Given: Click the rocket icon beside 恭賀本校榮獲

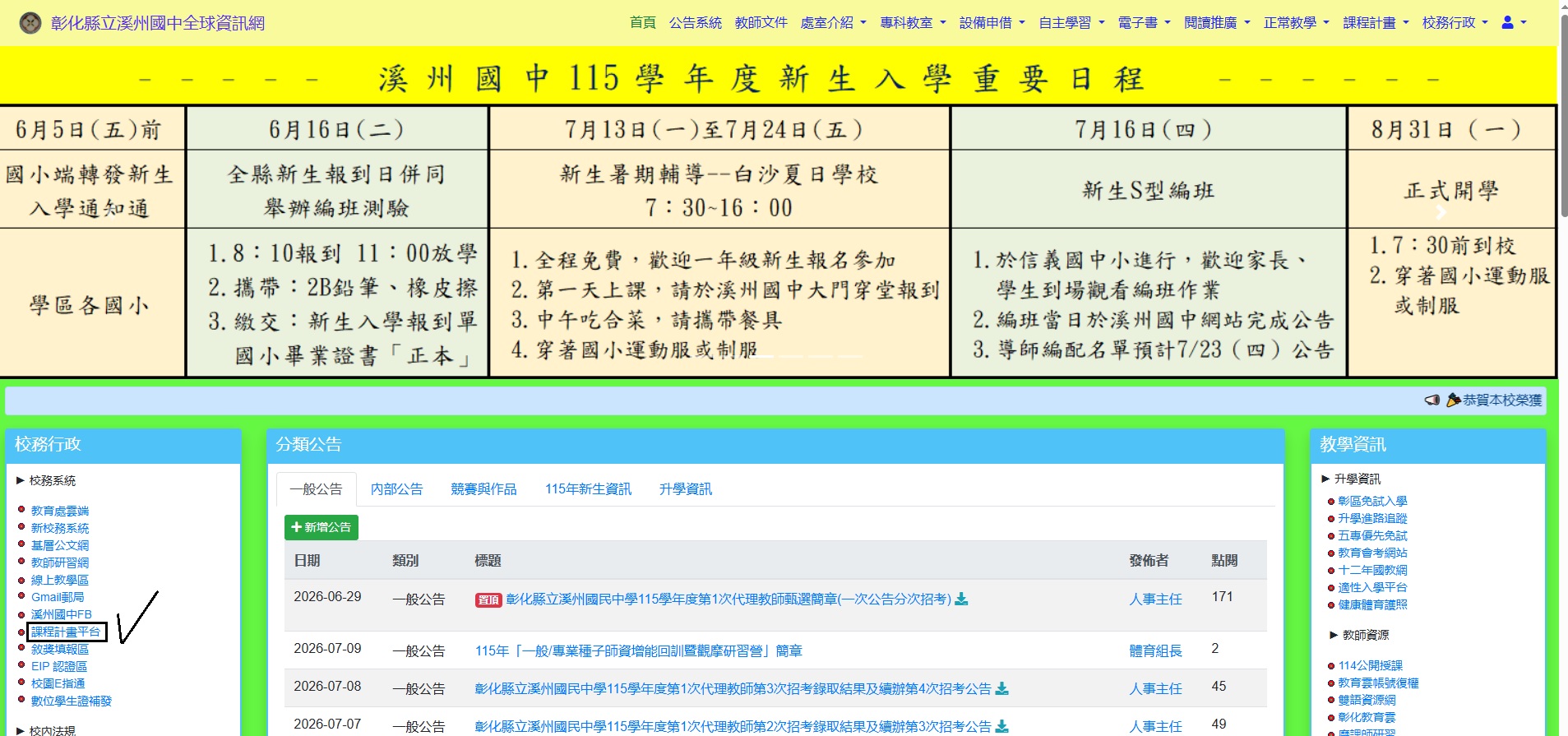Looking at the screenshot, I should point(1454,400).
